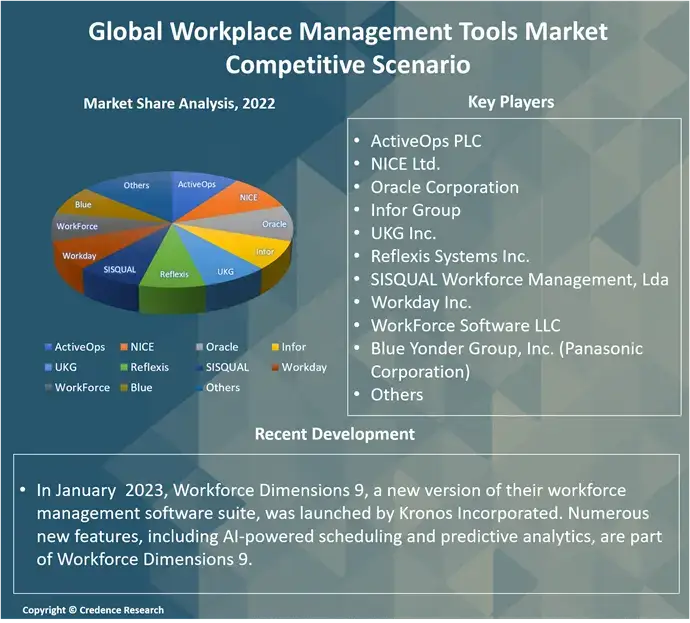Click the Credence Research copyright text
690x623 pixels.
click(x=93, y=610)
